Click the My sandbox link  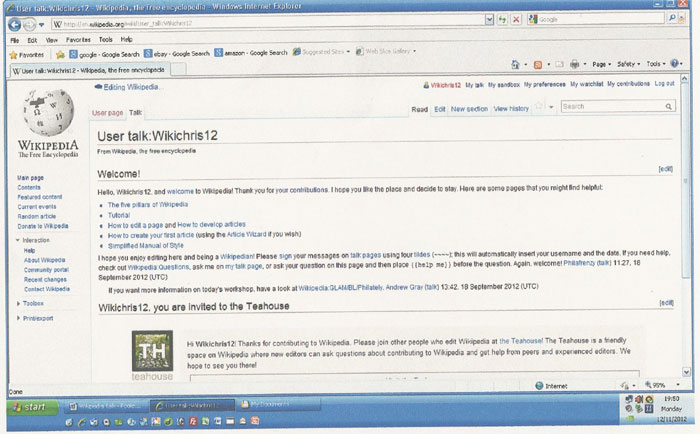tap(504, 84)
